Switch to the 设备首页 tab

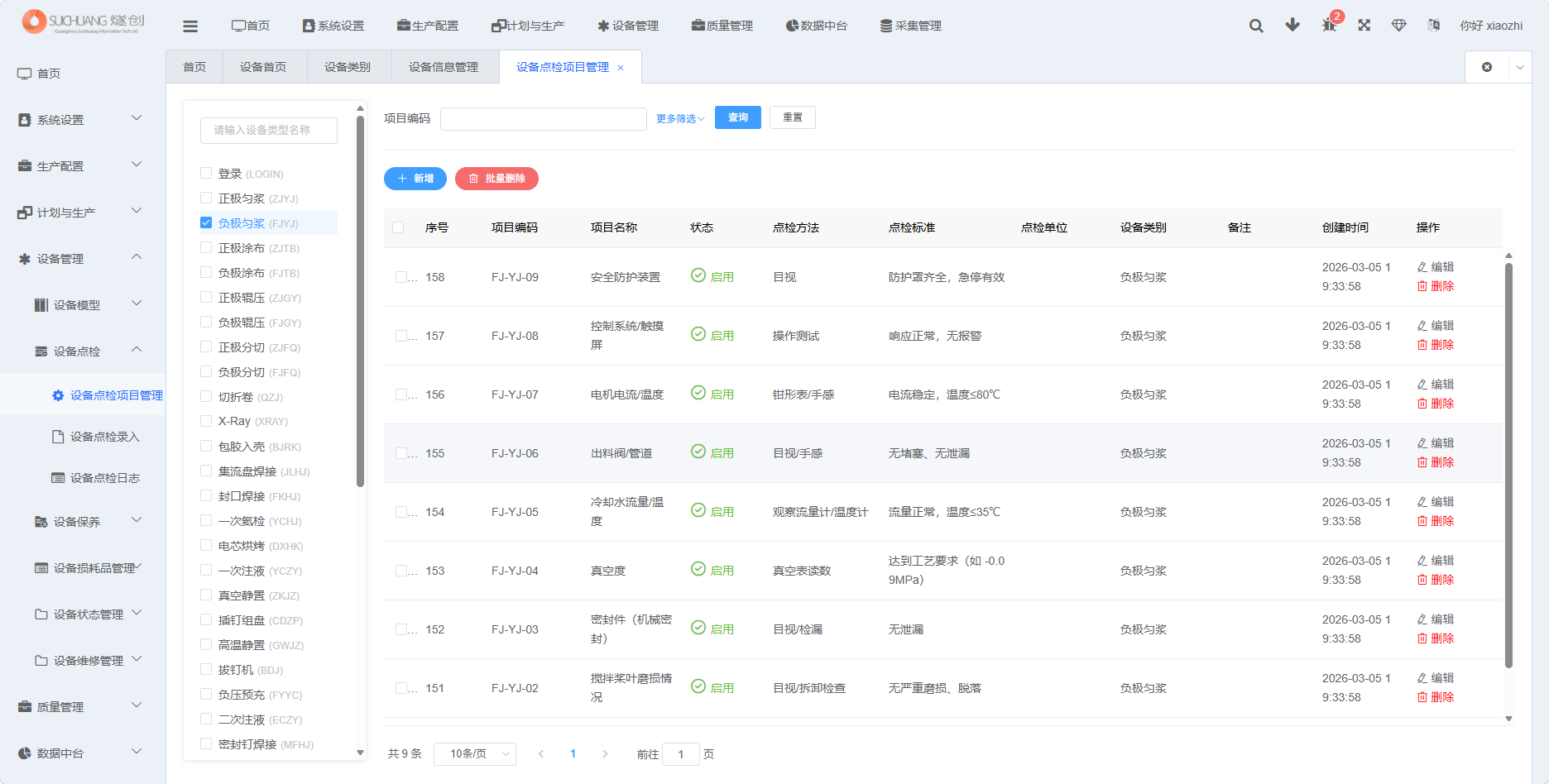263,67
